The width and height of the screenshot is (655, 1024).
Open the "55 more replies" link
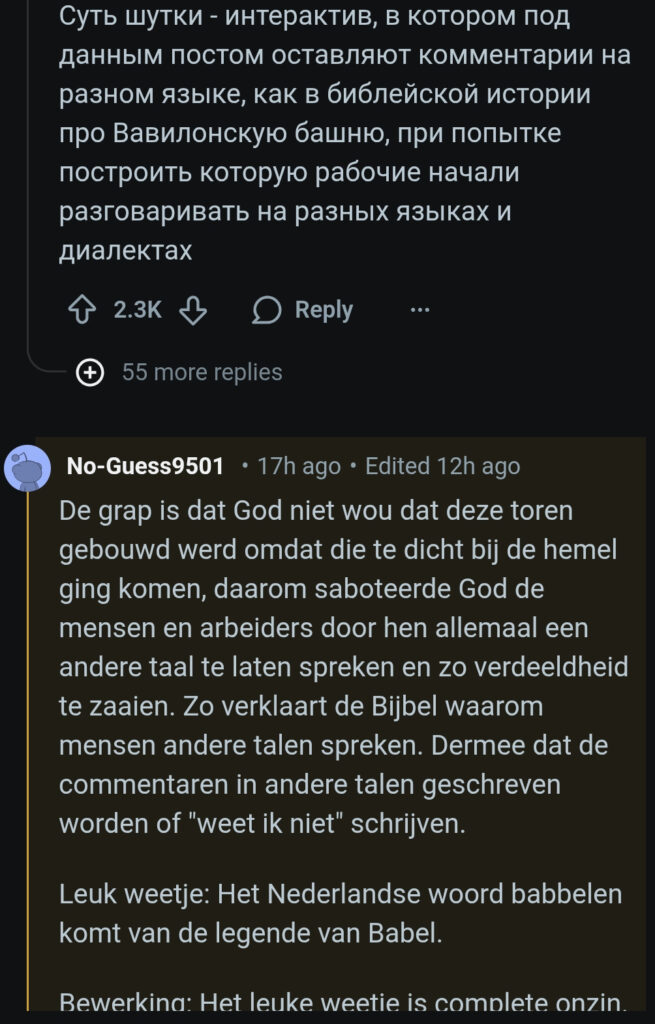(202, 373)
